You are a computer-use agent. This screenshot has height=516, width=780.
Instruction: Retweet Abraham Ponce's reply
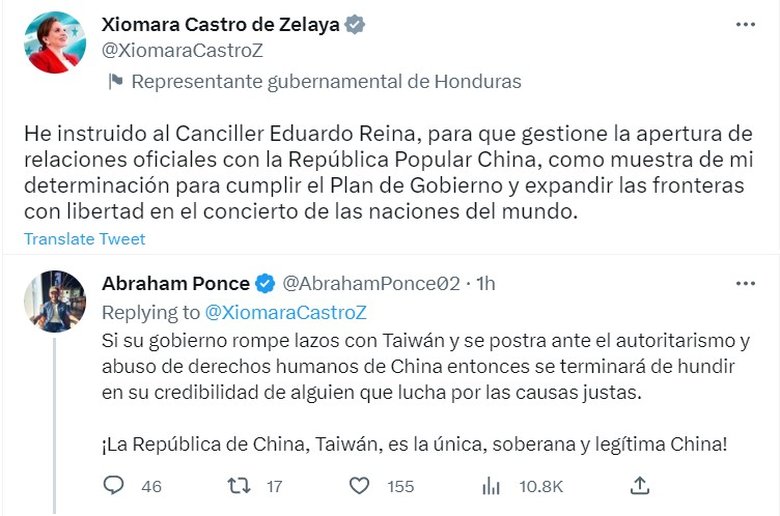click(239, 486)
